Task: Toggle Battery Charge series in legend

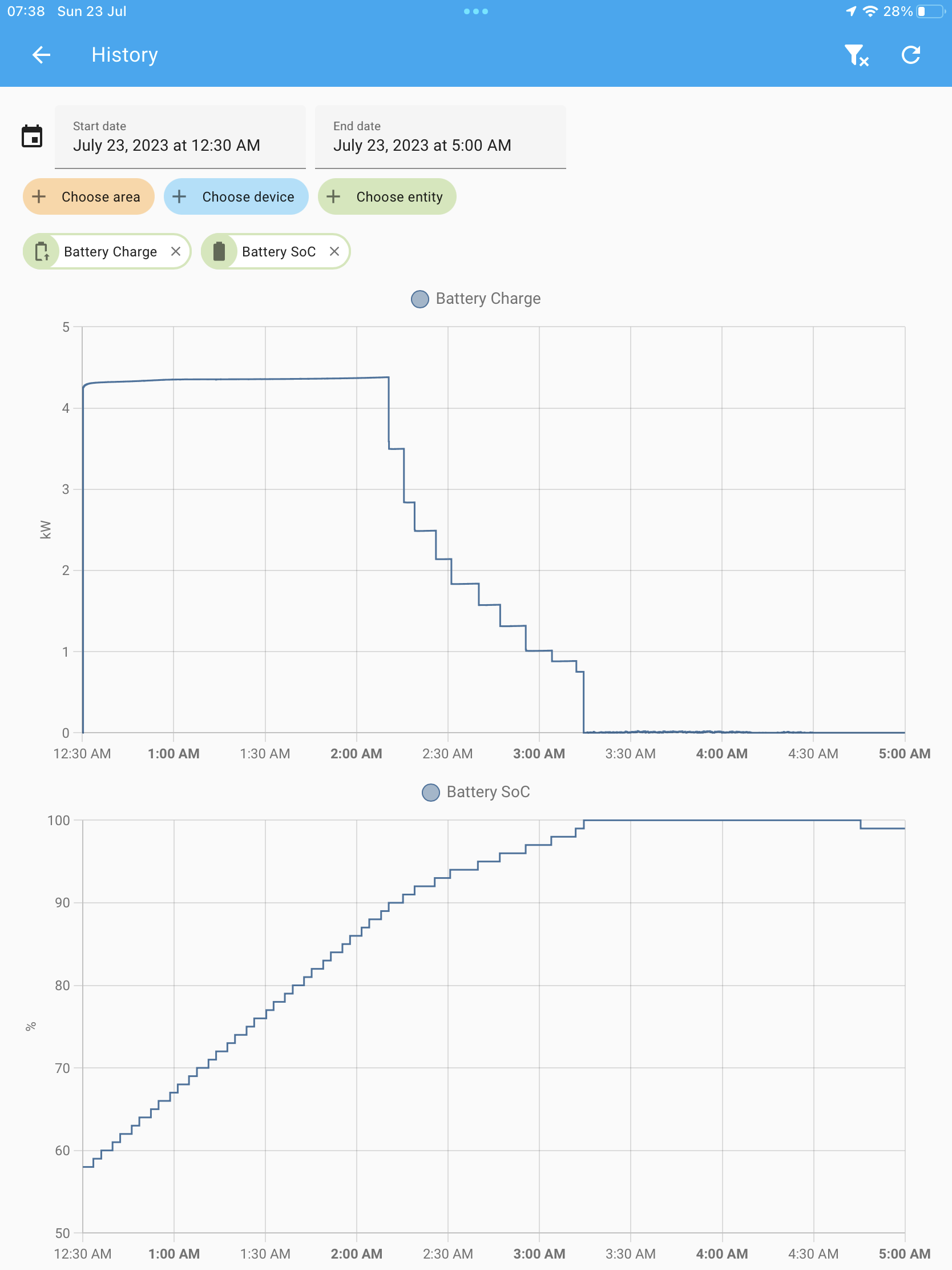Action: [x=488, y=299]
